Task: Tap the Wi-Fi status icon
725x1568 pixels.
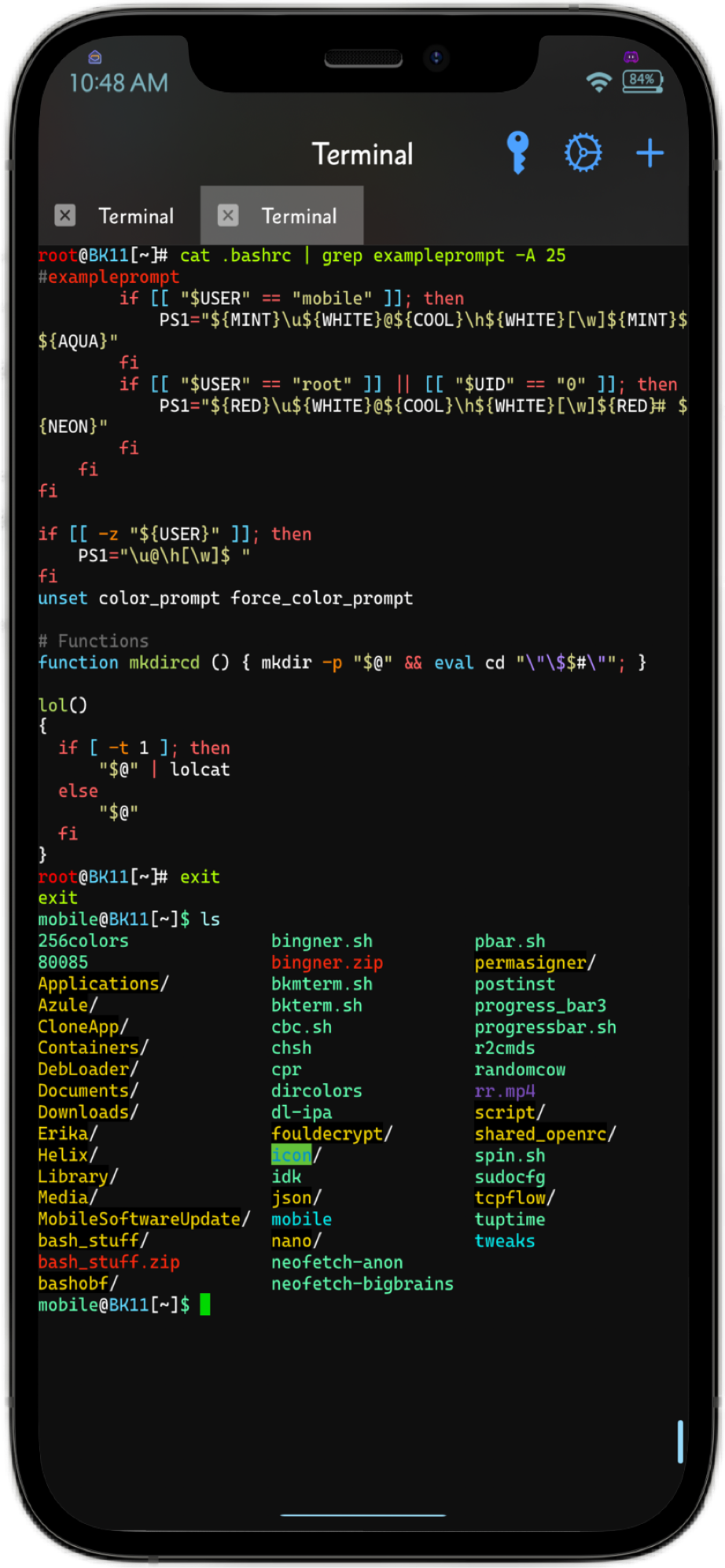Action: 599,82
